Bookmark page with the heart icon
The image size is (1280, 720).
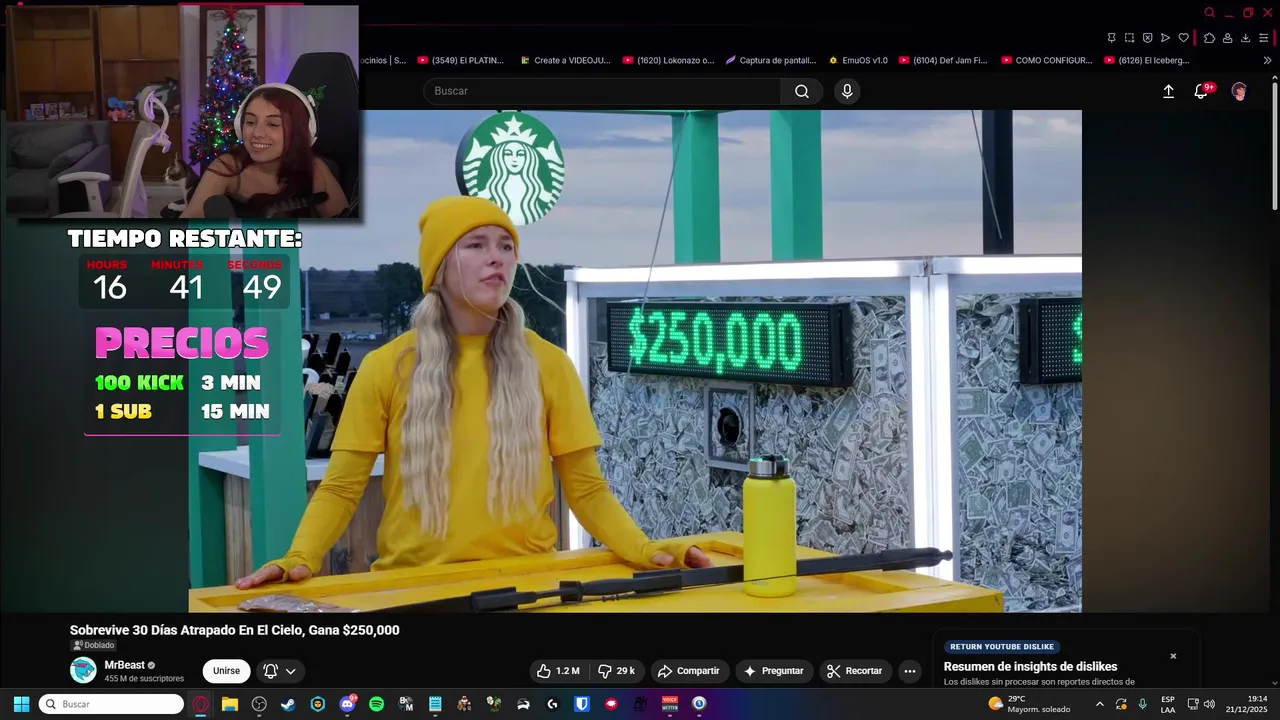1183,38
